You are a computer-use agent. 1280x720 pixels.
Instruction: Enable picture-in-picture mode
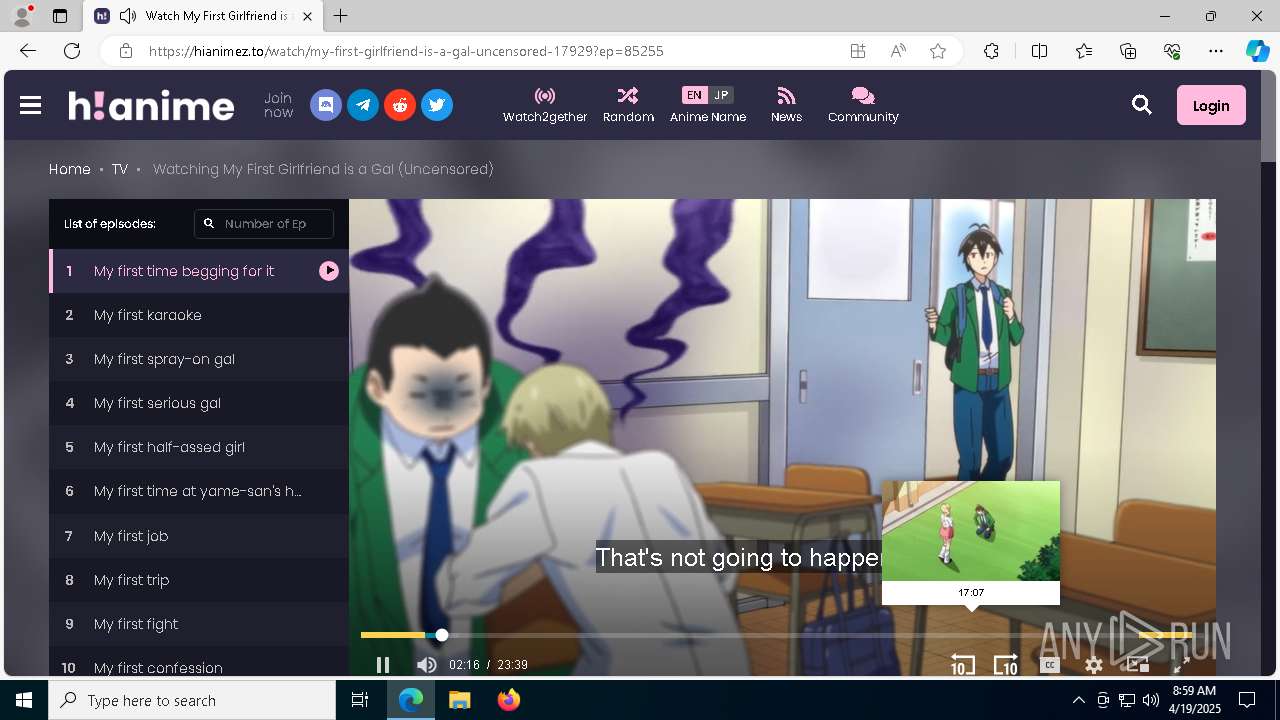click(x=1138, y=665)
